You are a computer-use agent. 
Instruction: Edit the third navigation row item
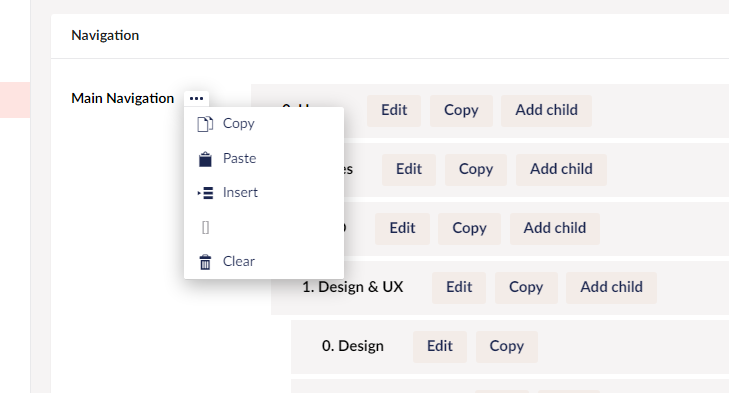(x=402, y=229)
